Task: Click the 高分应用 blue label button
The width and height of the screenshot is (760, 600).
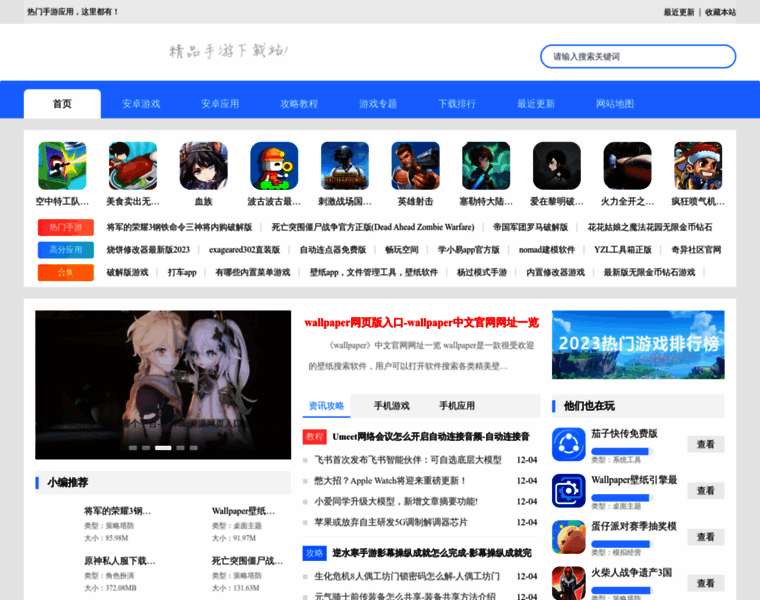Action: click(x=66, y=250)
